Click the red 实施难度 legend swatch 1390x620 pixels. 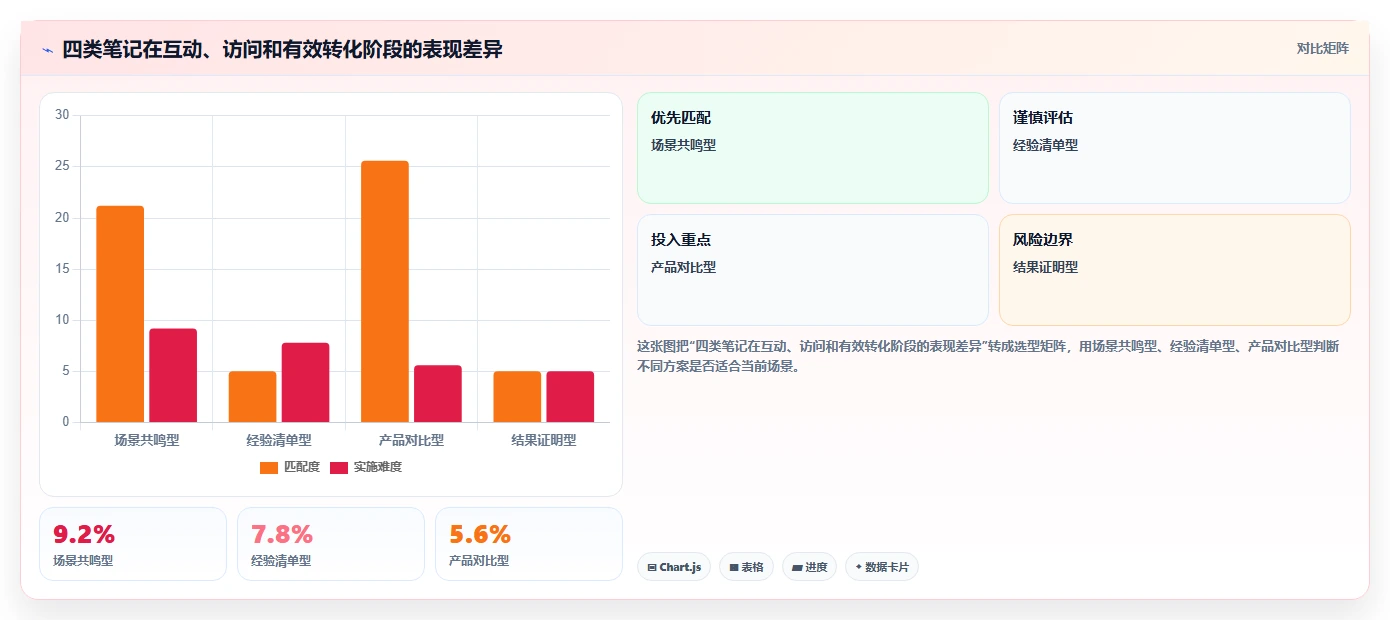point(339,467)
